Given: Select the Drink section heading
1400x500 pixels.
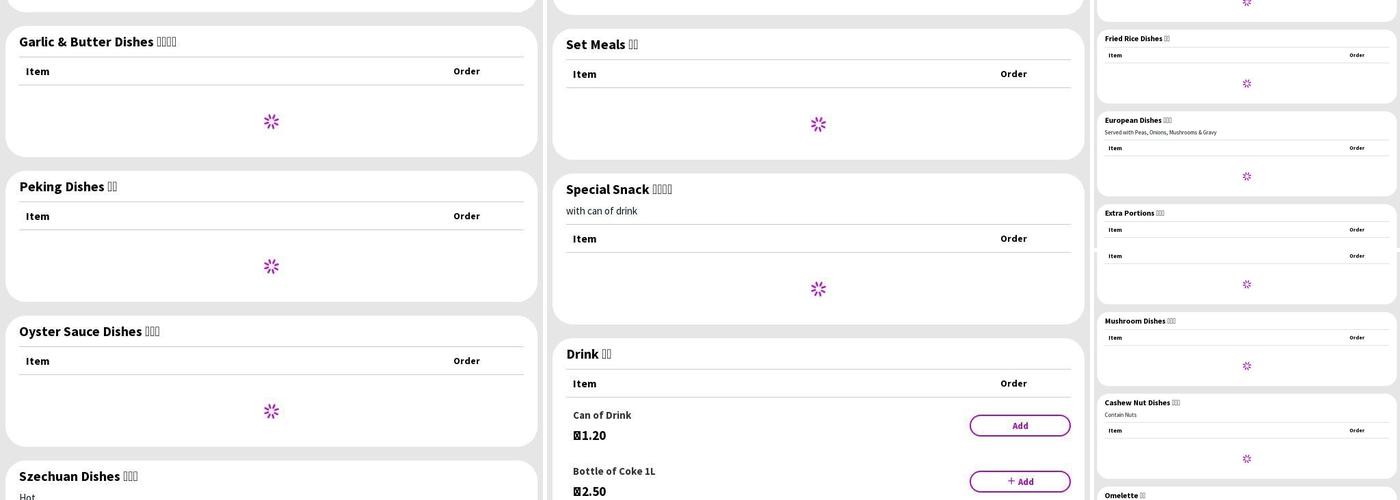Looking at the screenshot, I should [588, 354].
